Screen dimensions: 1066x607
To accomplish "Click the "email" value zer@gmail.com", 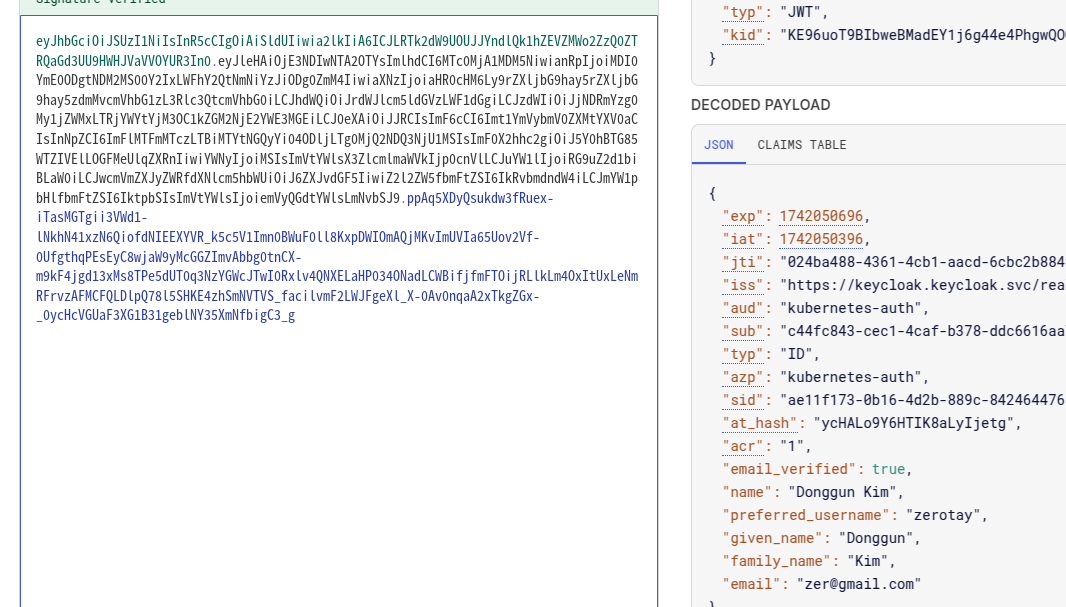I will click(x=857, y=584).
